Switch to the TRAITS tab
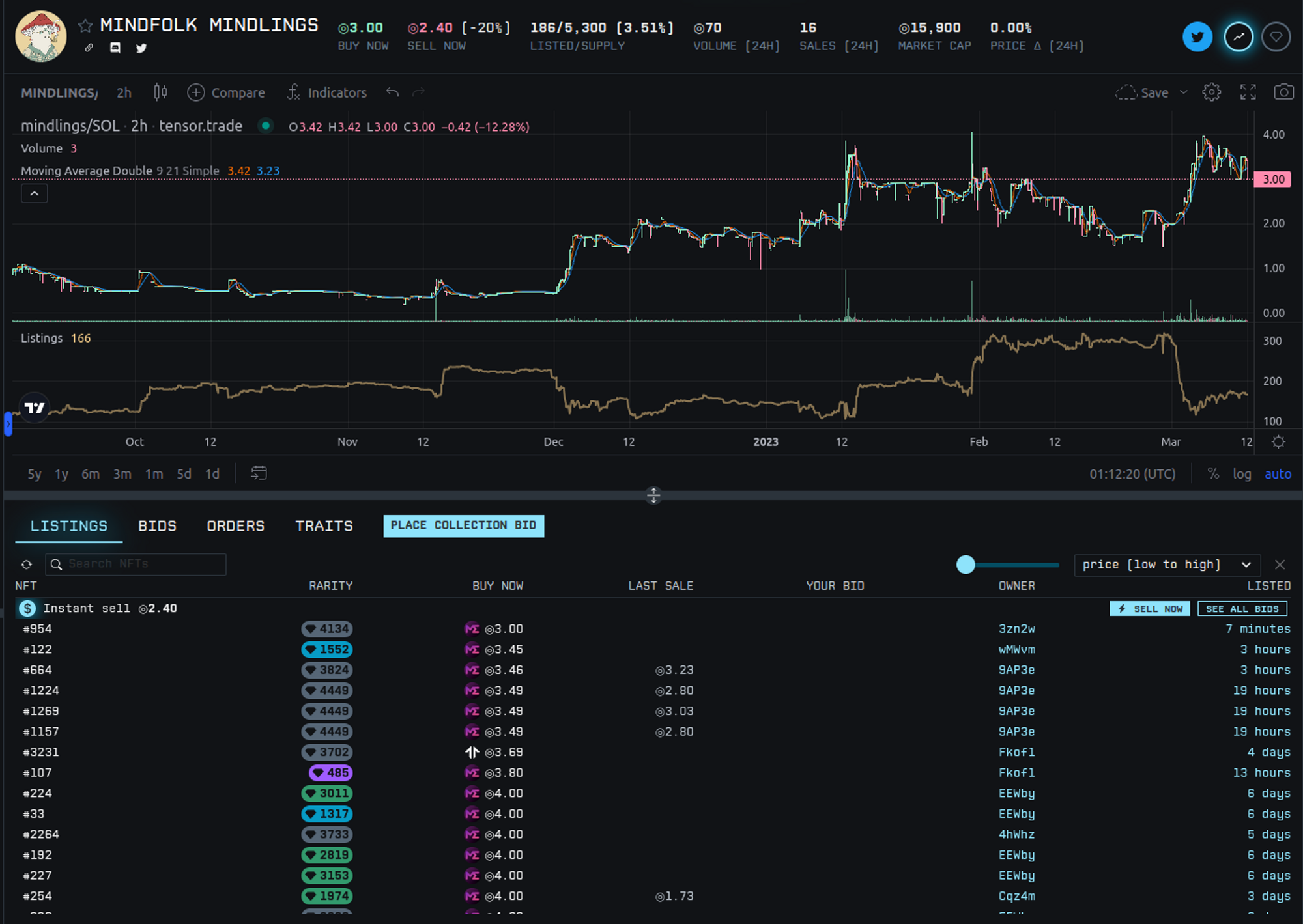This screenshot has height=924, width=1303. [324, 526]
